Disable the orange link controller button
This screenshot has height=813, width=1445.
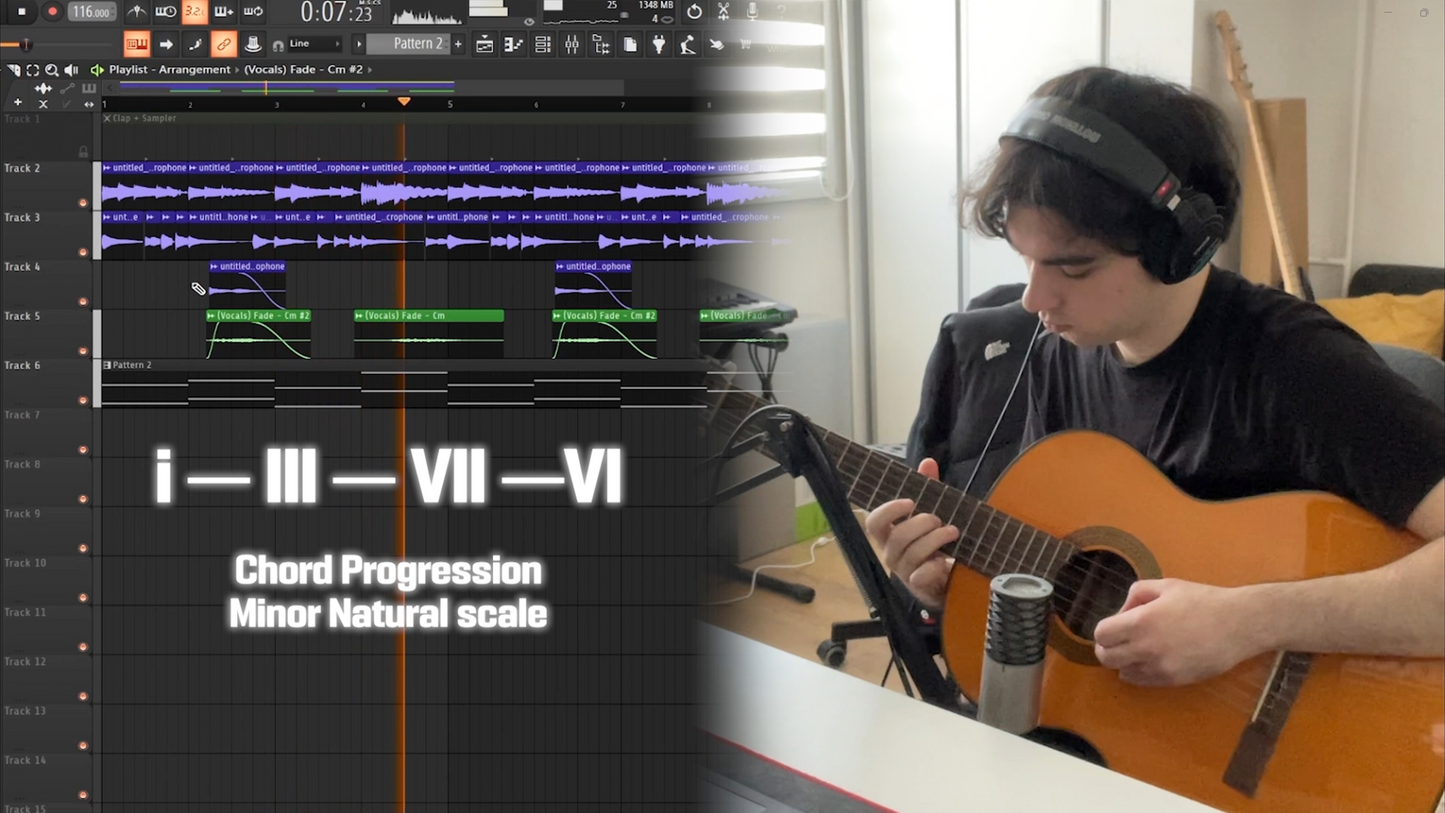(x=224, y=44)
